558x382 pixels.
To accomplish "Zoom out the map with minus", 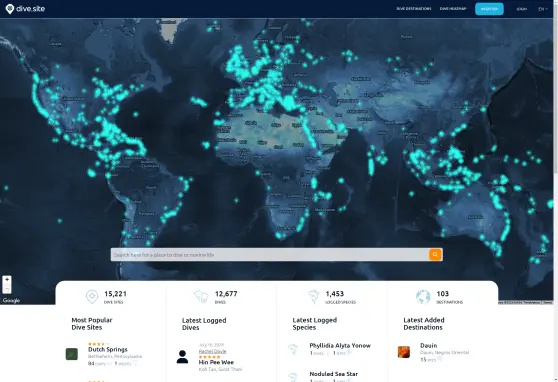I will coord(7,289).
